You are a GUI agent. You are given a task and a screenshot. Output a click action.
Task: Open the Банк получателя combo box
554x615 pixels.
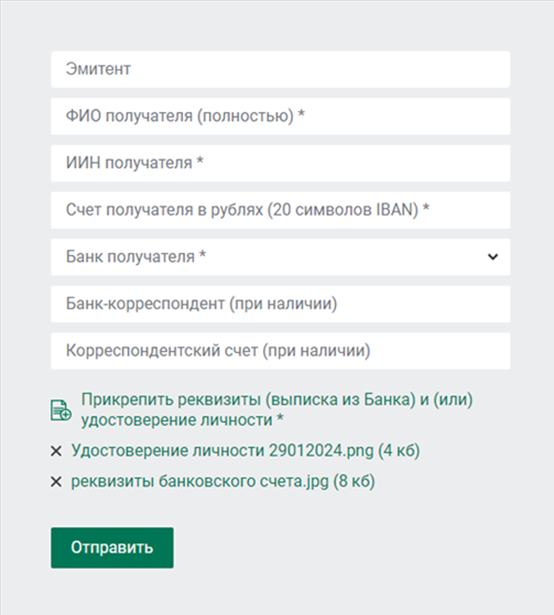click(281, 257)
